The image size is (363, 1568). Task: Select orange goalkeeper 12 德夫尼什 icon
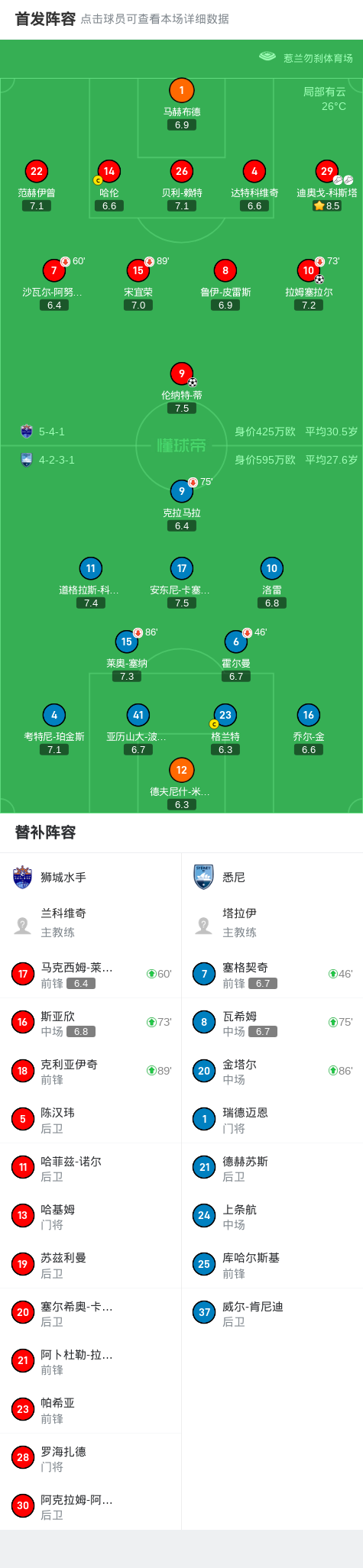click(181, 770)
